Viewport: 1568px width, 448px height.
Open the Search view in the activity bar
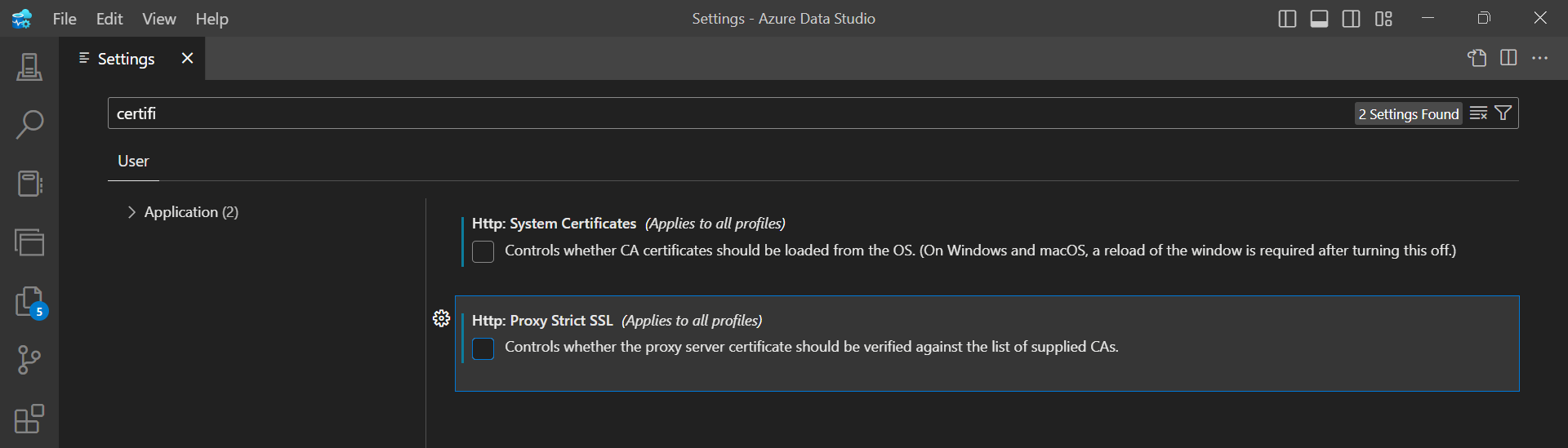pos(29,125)
